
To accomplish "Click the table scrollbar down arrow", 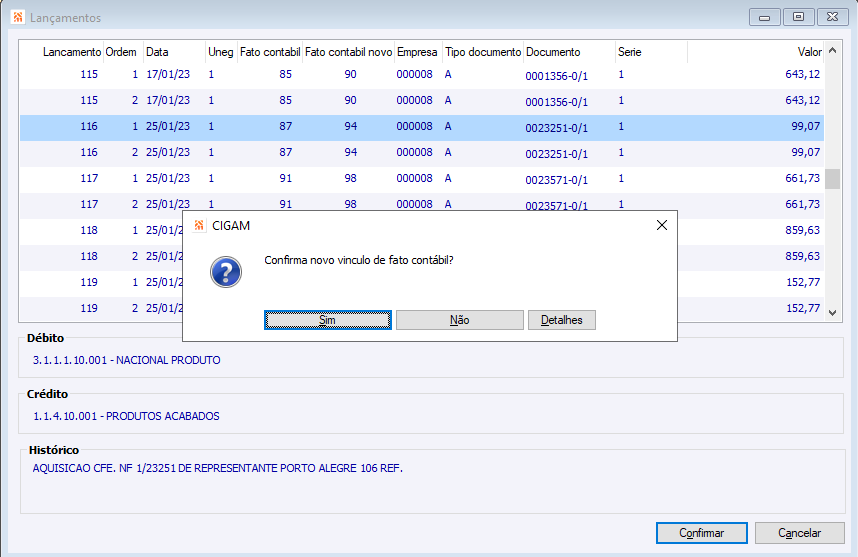I will tap(832, 313).
